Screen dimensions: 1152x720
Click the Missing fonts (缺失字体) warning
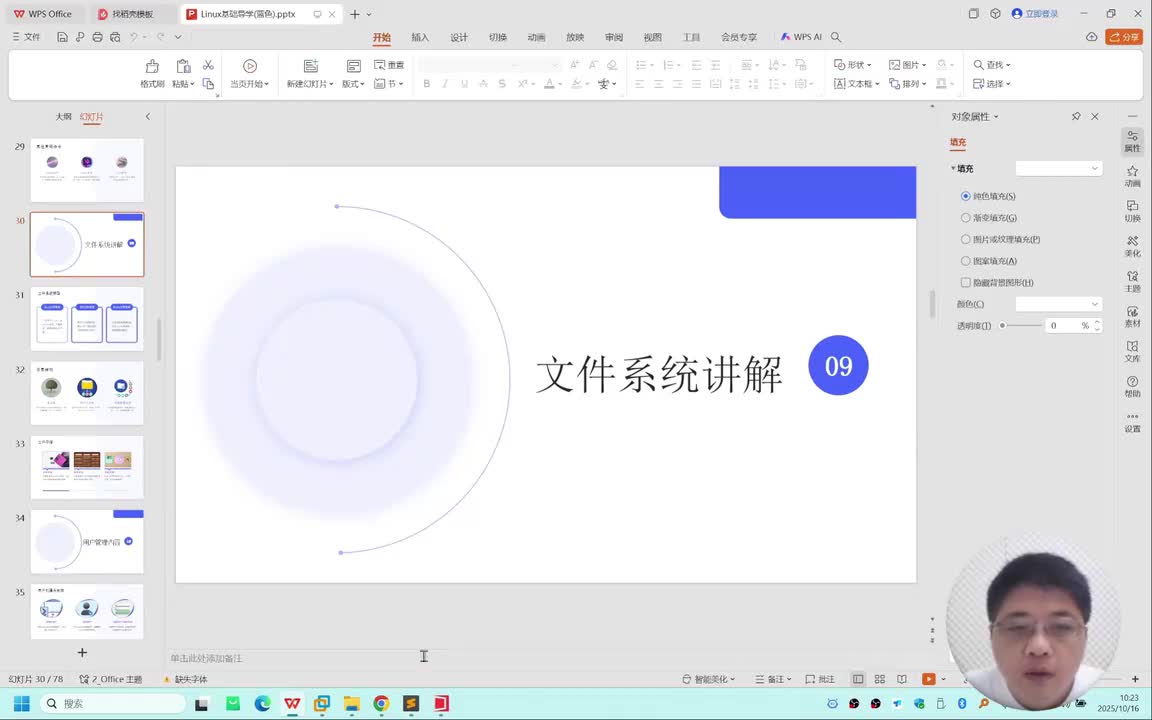[x=185, y=679]
